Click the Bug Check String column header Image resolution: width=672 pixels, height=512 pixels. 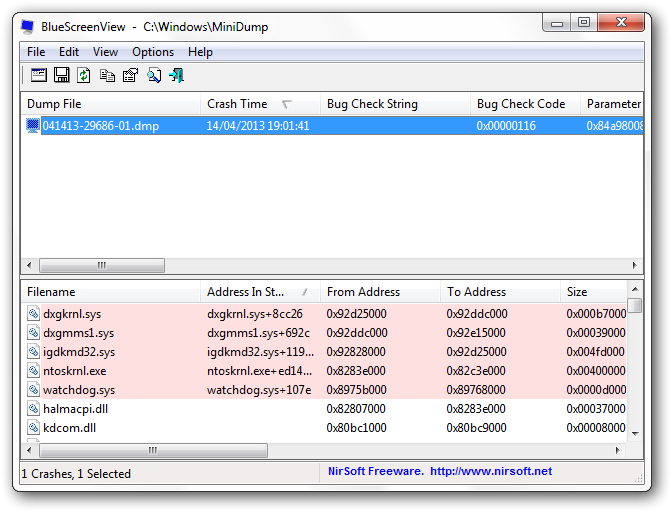point(395,104)
